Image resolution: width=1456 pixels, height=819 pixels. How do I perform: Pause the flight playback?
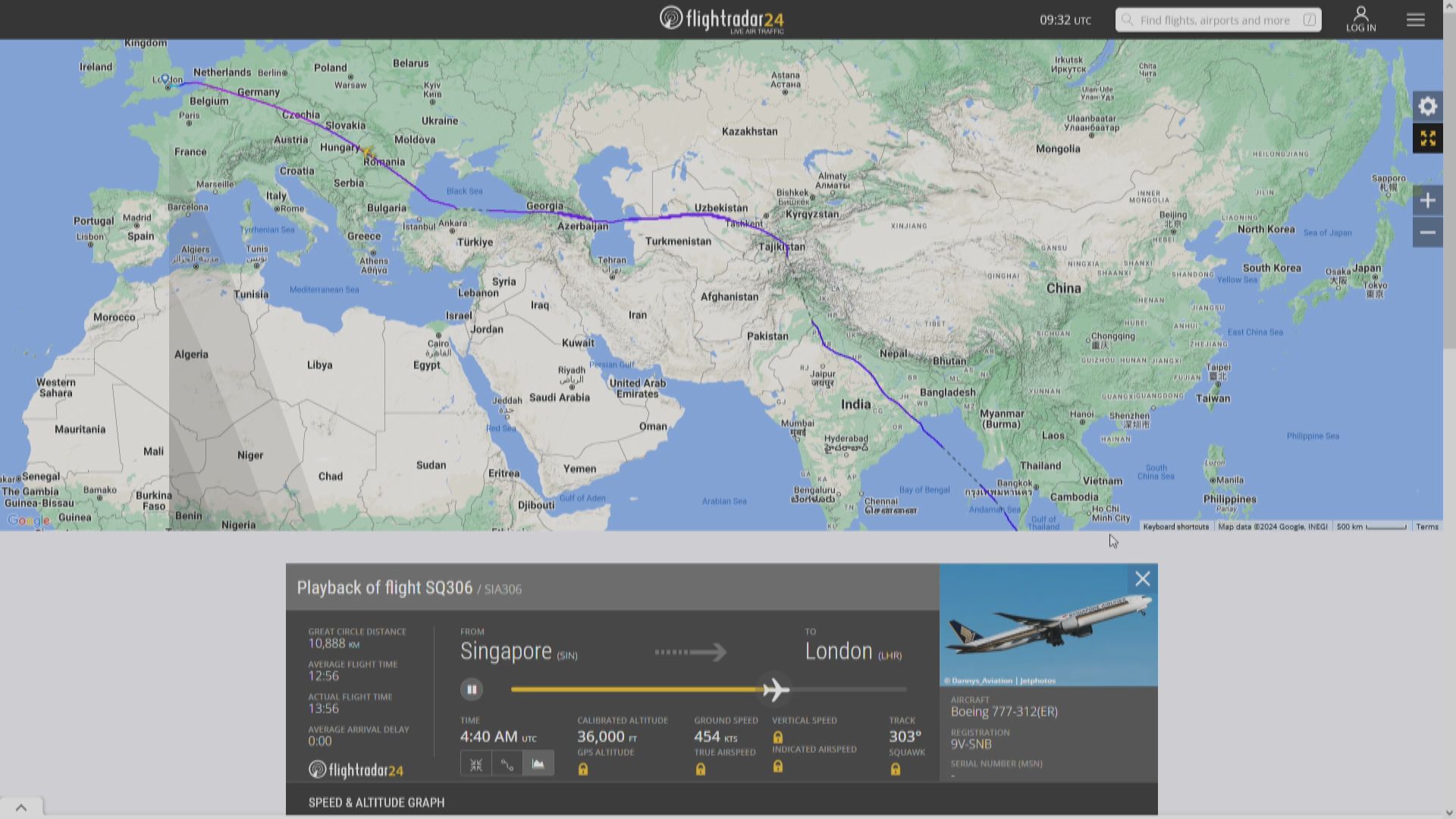(472, 689)
